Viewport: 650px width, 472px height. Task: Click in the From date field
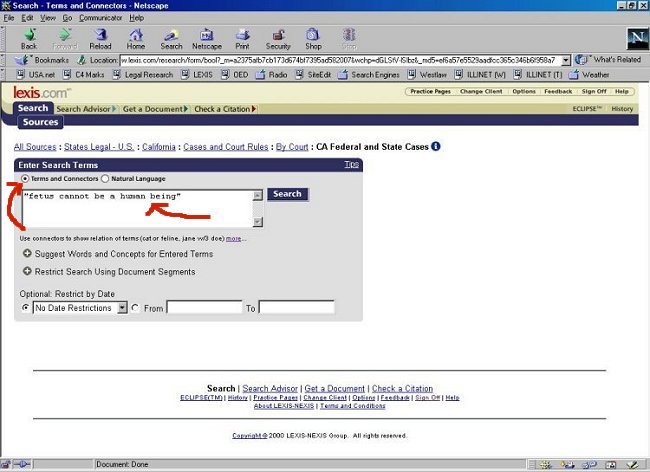coord(204,307)
